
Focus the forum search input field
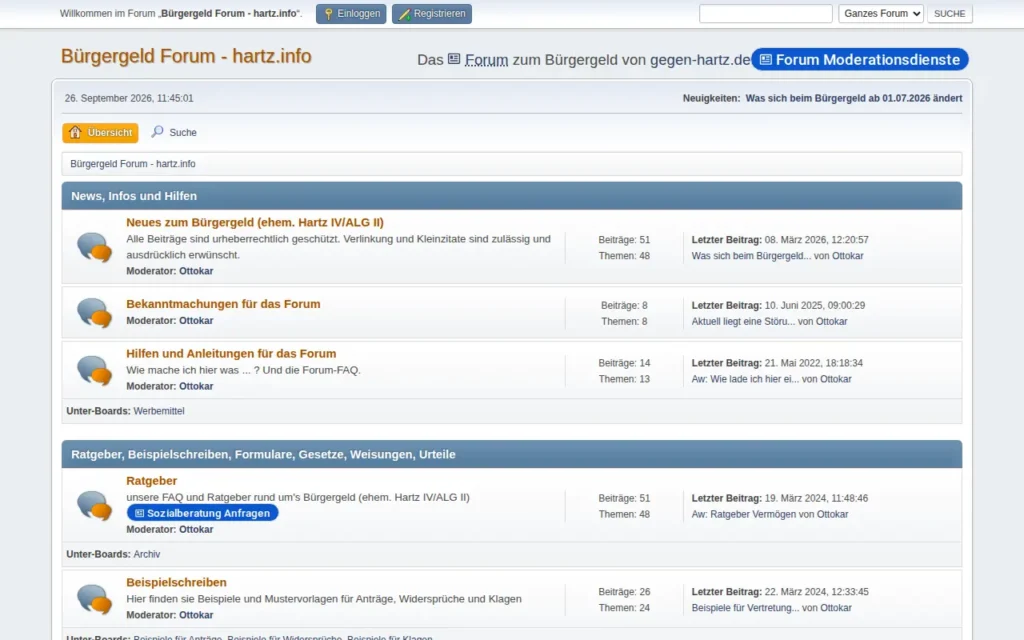pyautogui.click(x=765, y=14)
